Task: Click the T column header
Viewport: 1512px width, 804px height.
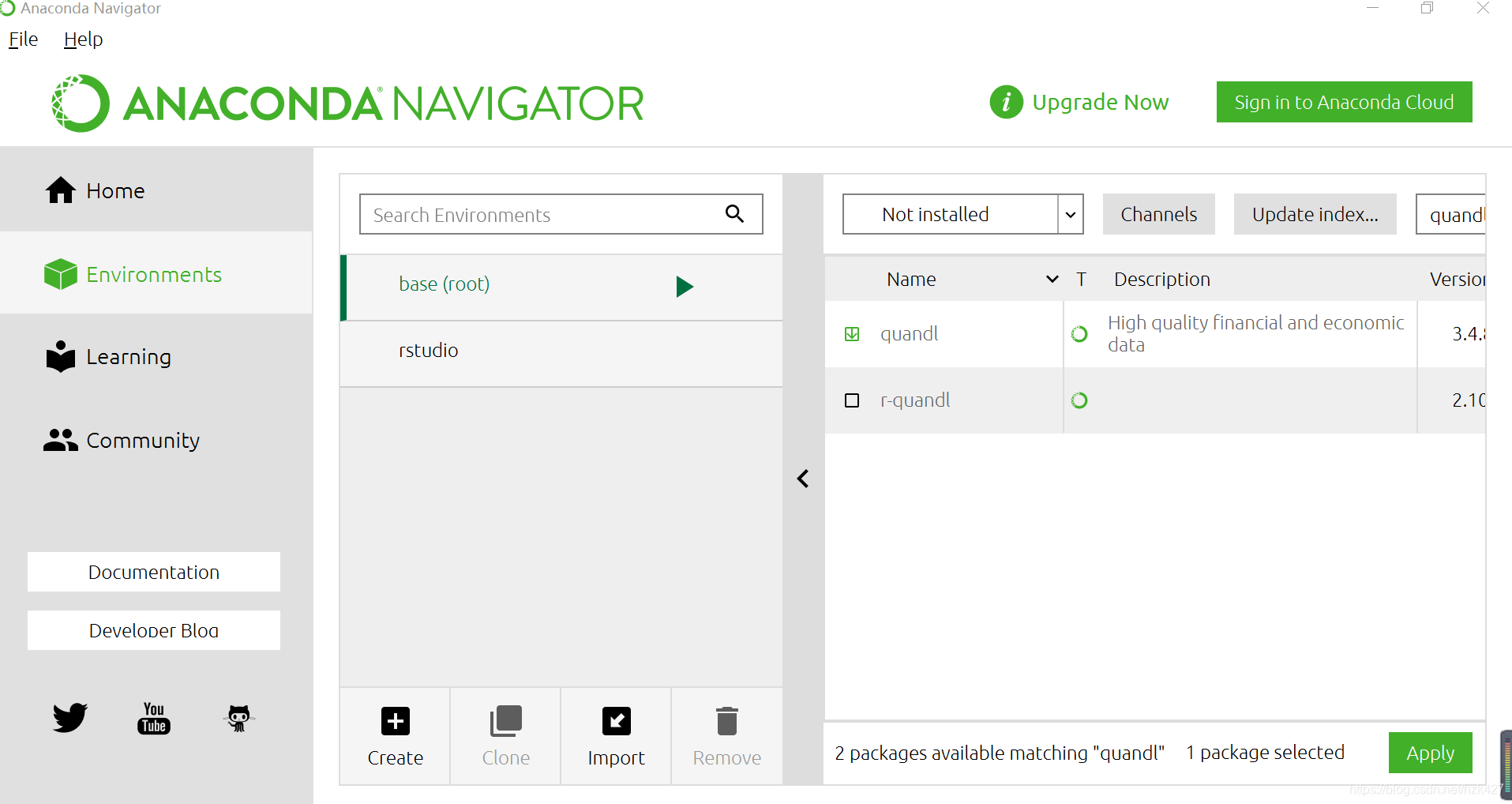Action: pos(1081,279)
